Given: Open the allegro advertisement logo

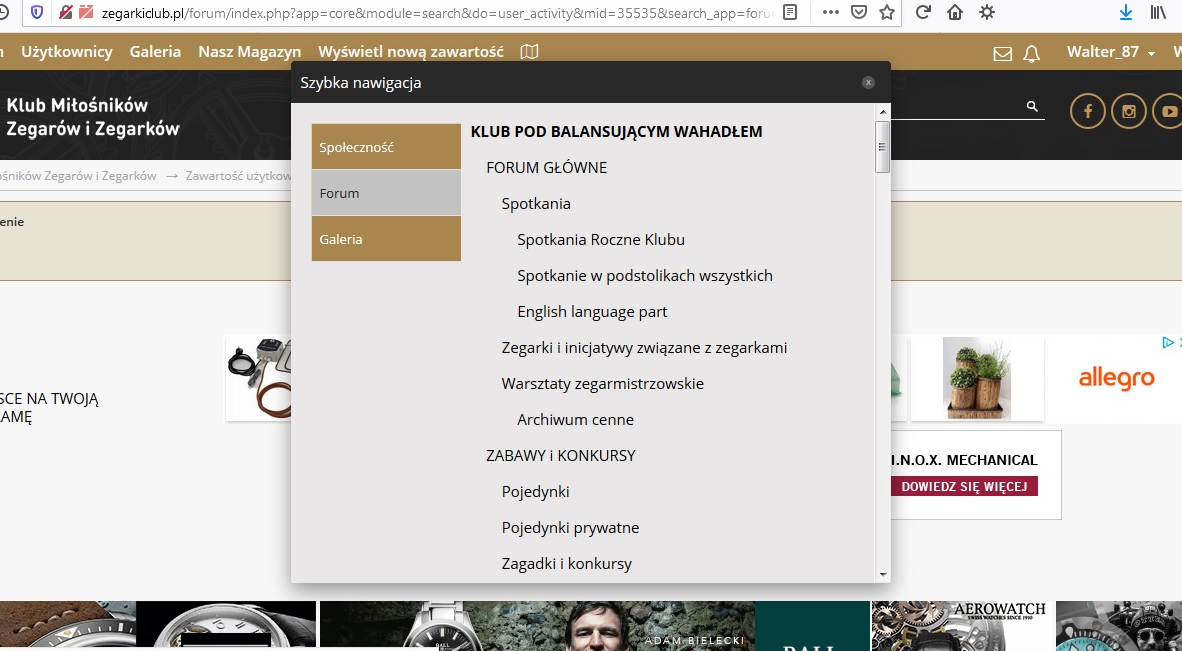Looking at the screenshot, I should pos(1116,377).
